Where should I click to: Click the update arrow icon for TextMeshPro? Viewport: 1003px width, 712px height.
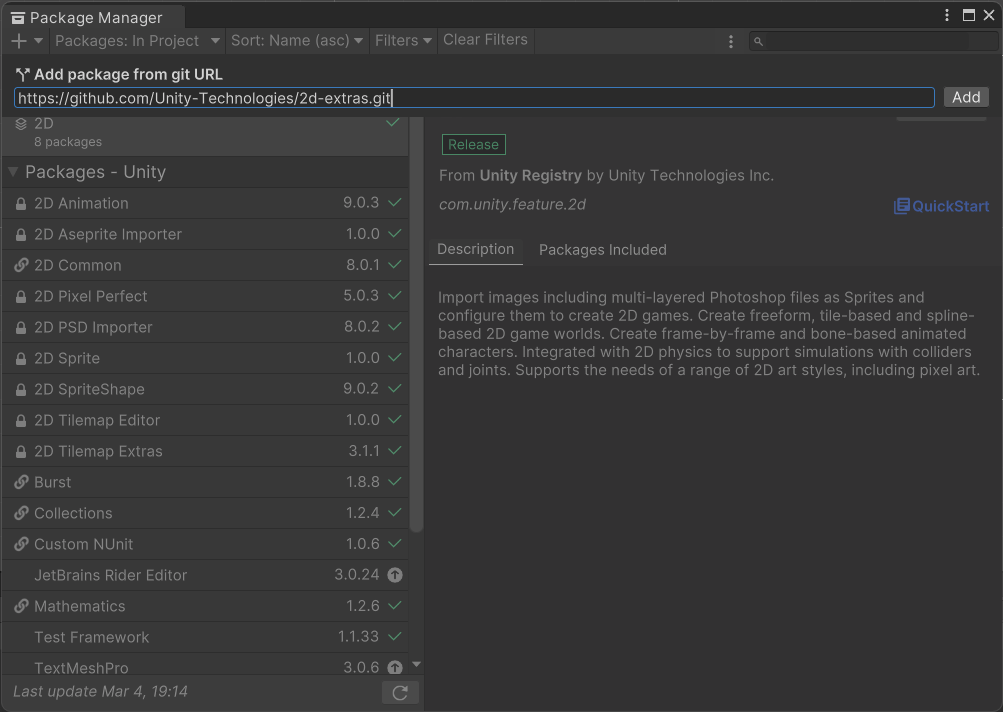(x=395, y=667)
